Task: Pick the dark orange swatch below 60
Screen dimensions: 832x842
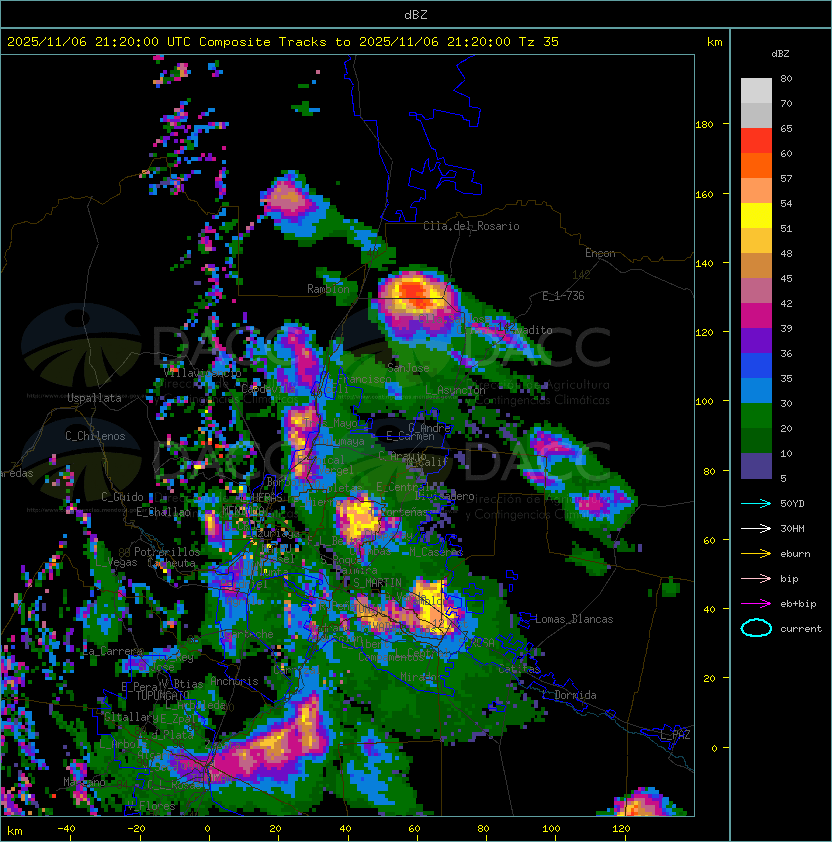Action: click(756, 166)
